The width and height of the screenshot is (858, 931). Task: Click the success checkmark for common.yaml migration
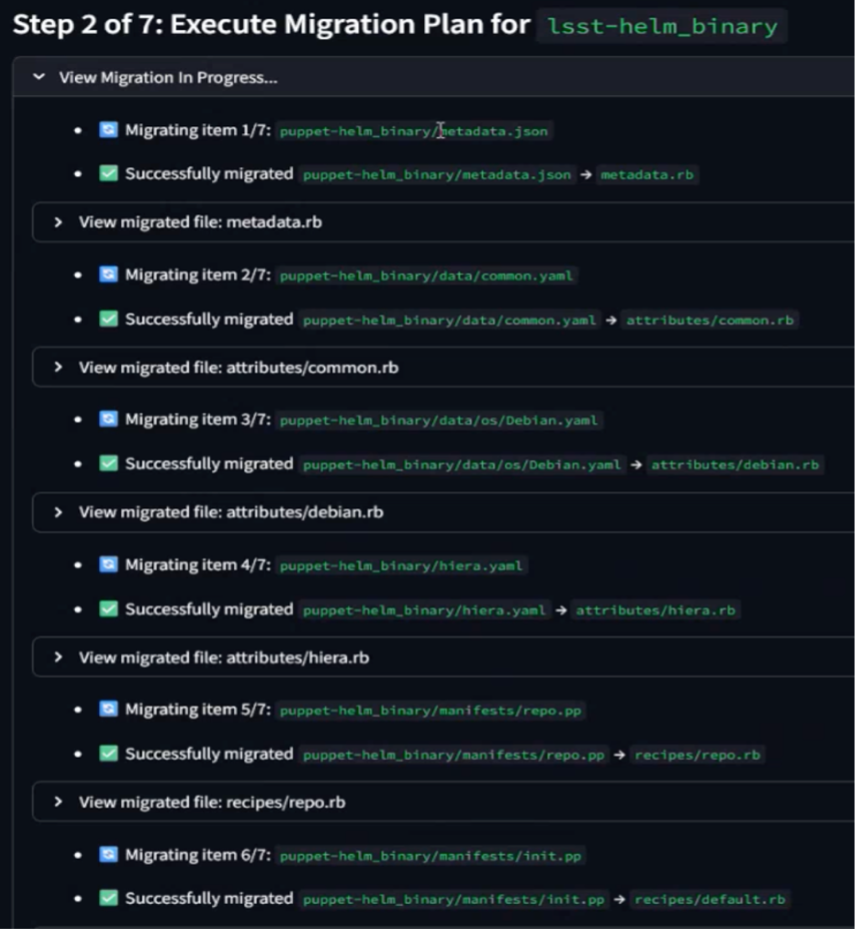point(108,319)
